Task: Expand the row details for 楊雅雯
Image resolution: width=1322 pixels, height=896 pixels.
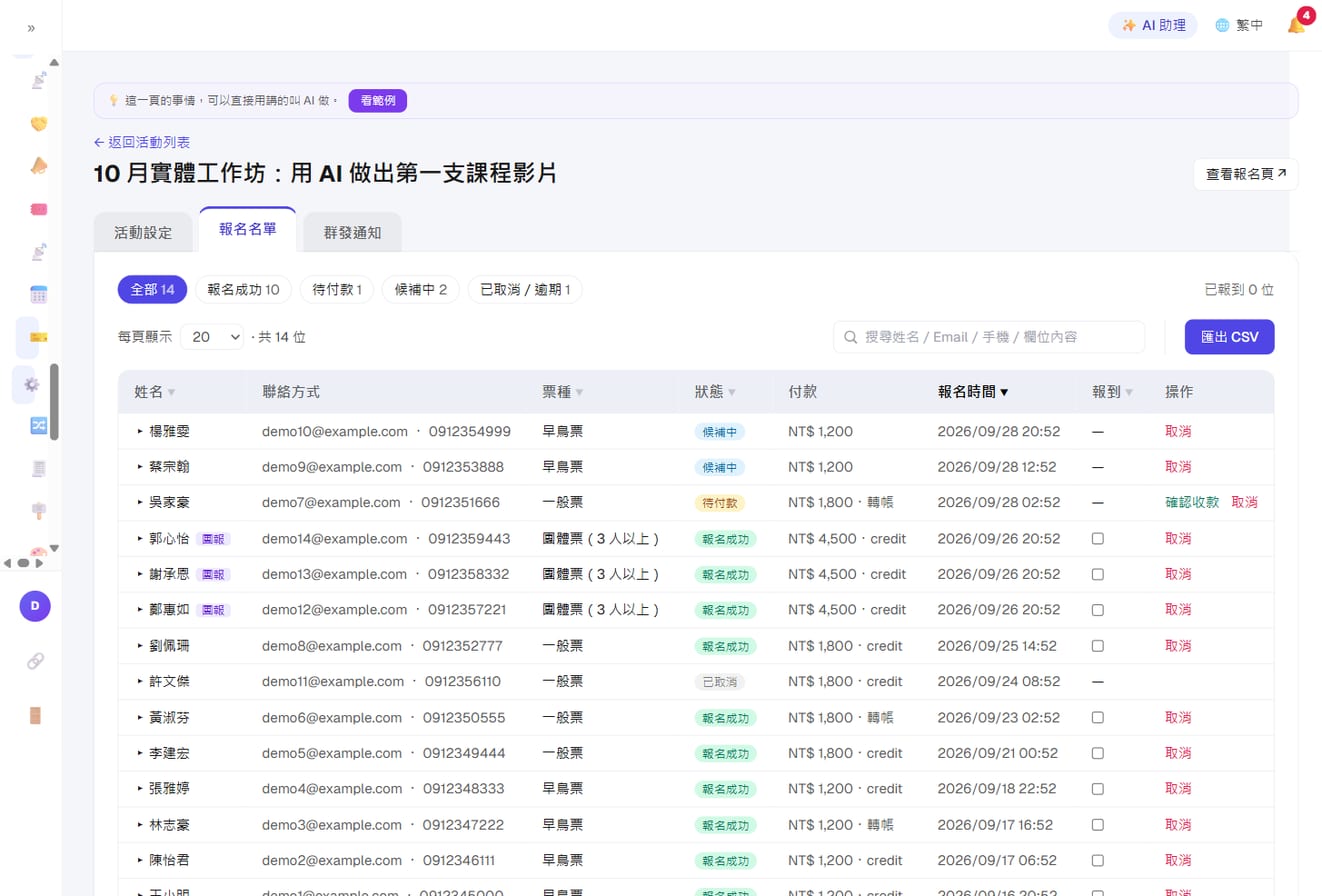Action: [x=141, y=432]
